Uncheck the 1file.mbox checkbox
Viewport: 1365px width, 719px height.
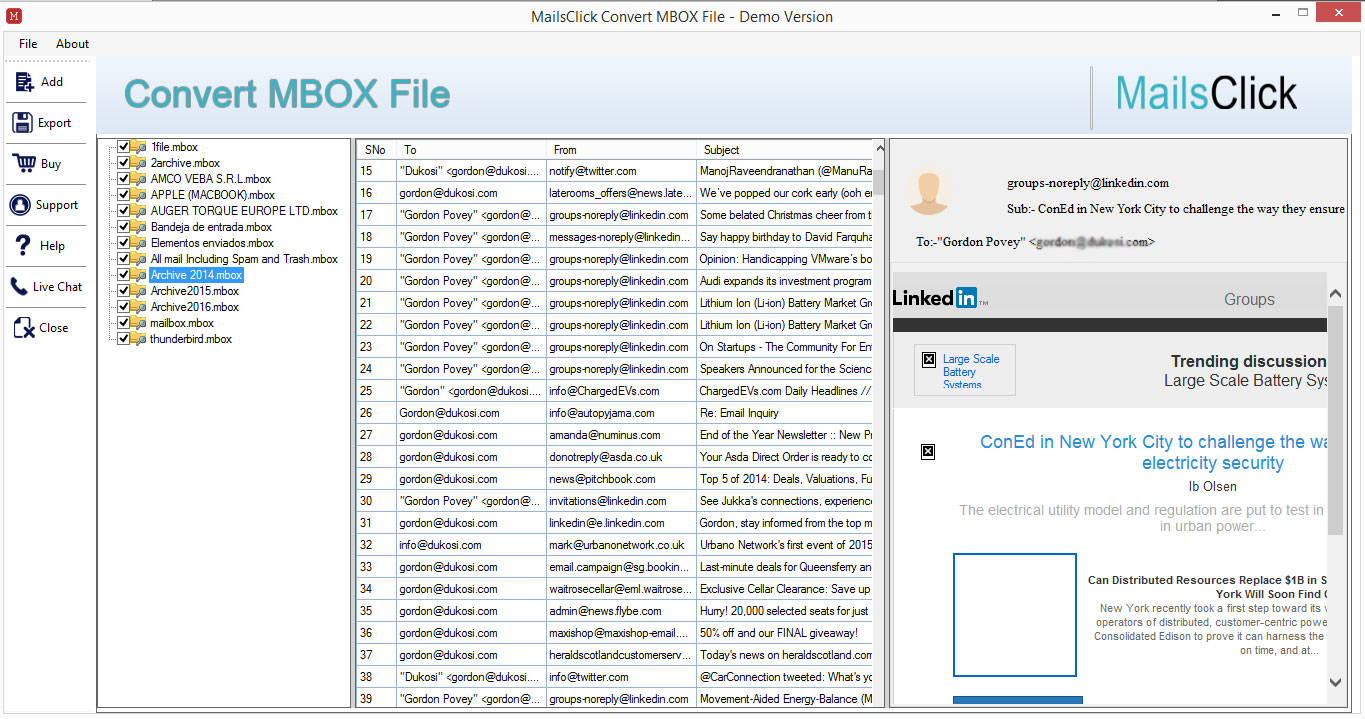(124, 147)
